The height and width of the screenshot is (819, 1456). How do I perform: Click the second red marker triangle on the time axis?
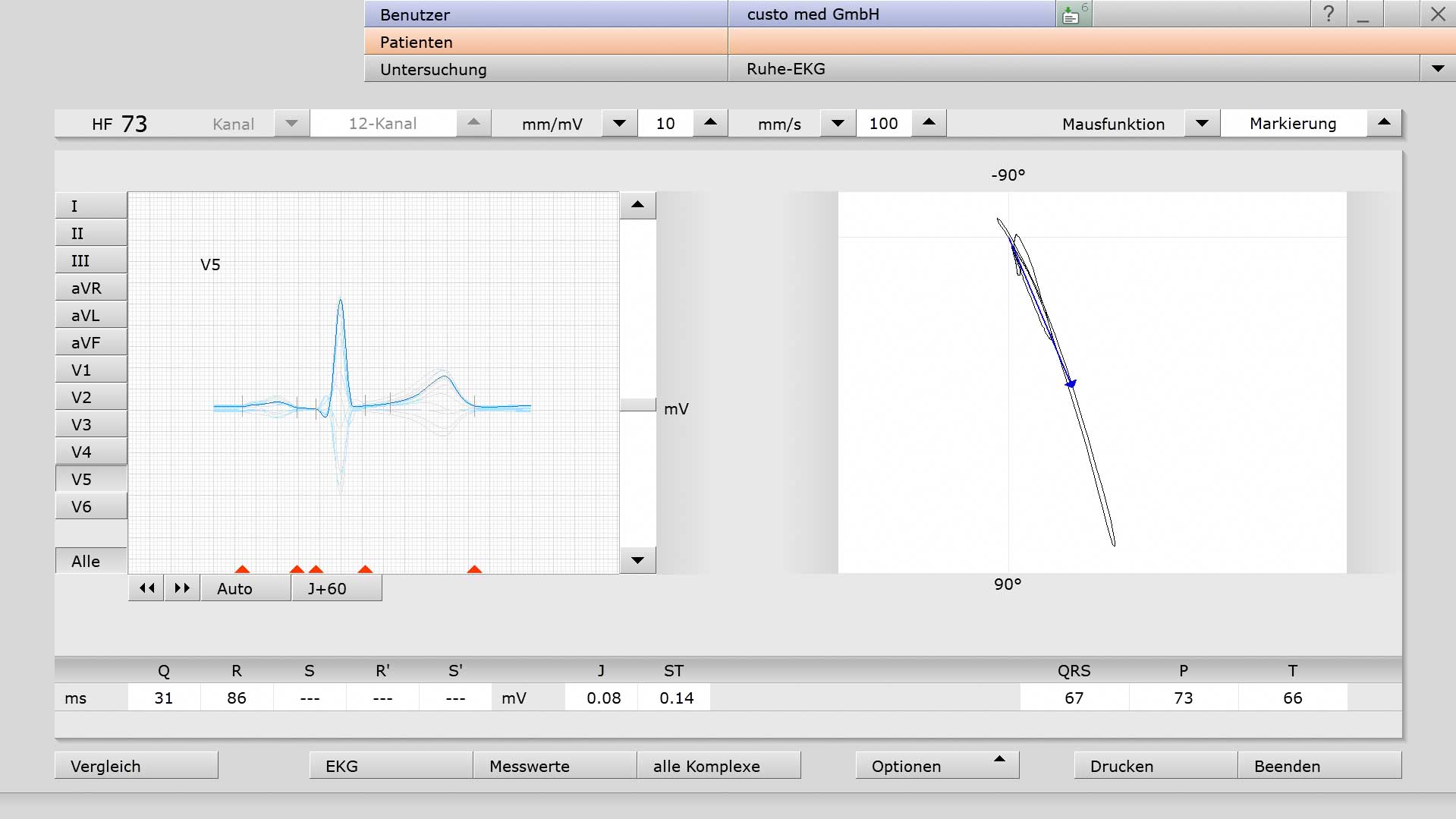click(297, 569)
